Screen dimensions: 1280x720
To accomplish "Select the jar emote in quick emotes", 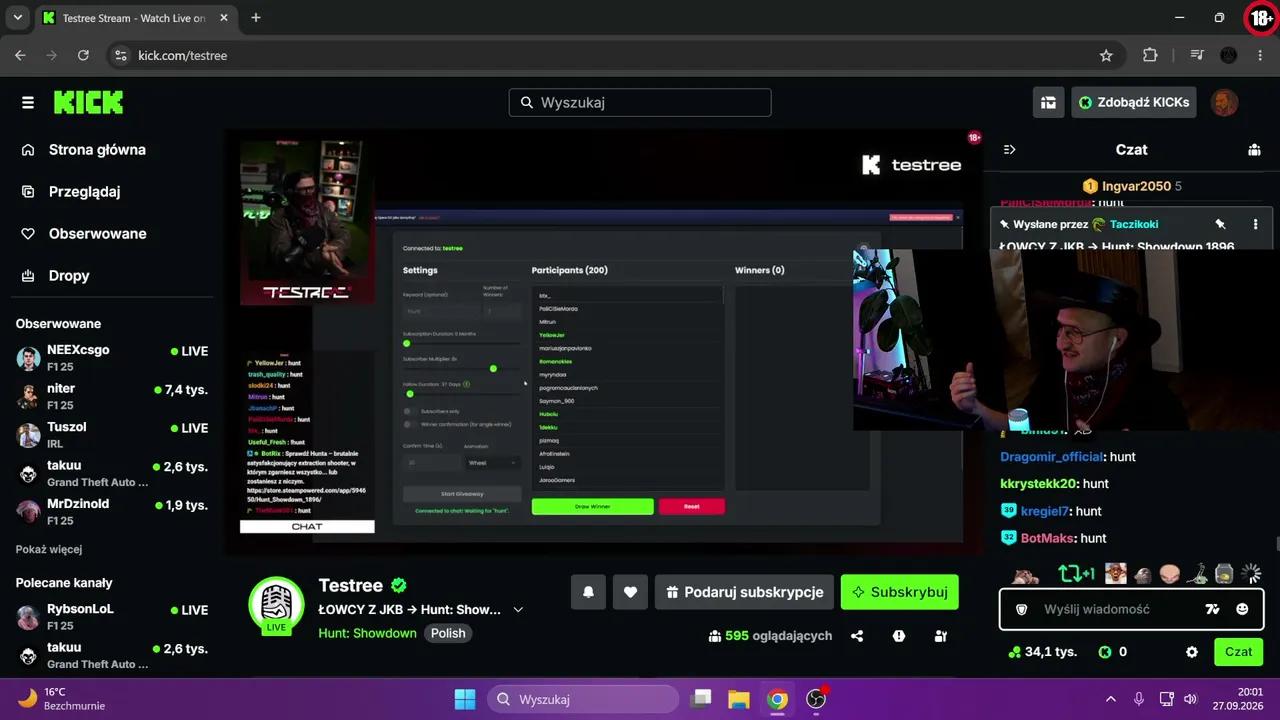I will pyautogui.click(x=1224, y=574).
